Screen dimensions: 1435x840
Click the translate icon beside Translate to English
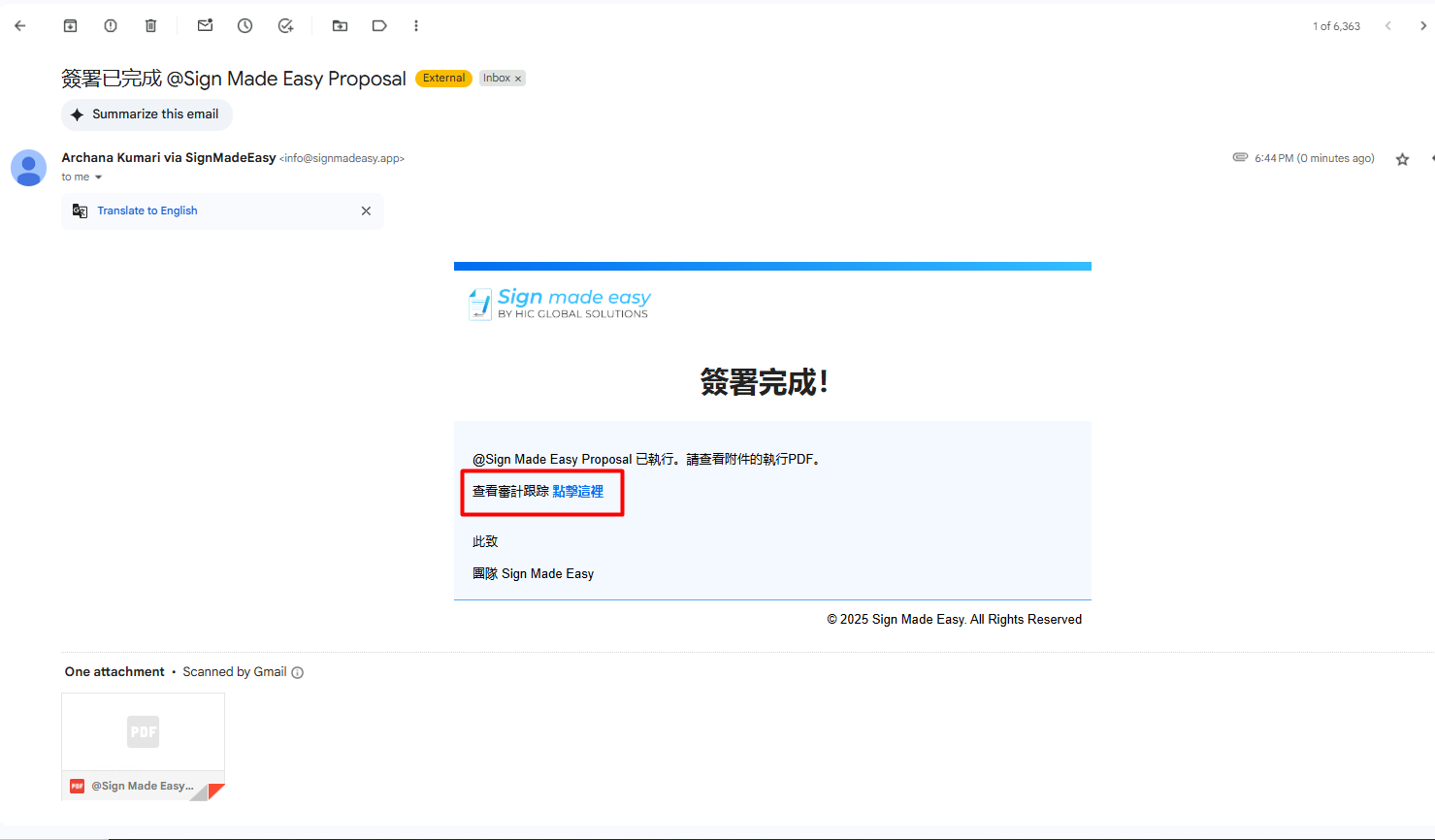pyautogui.click(x=81, y=211)
